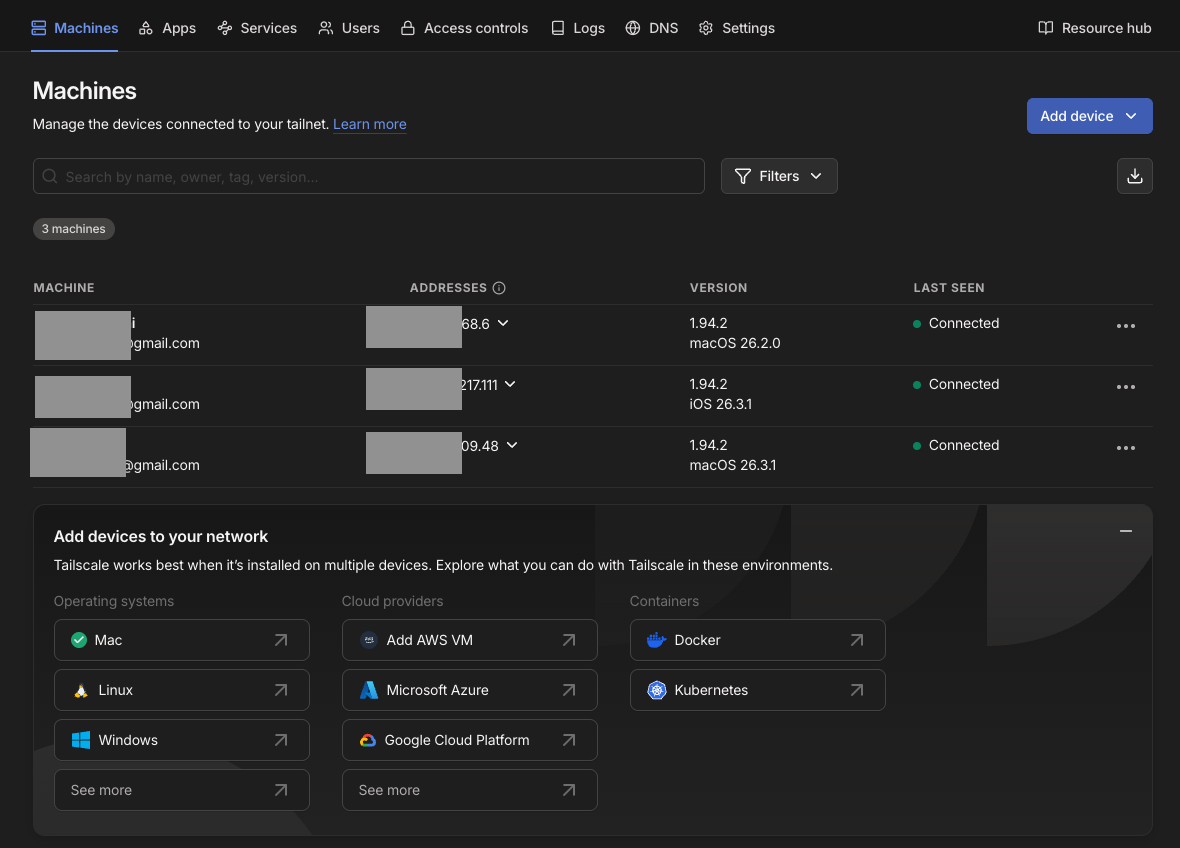
Task: Click the Addresses info icon
Action: [499, 287]
